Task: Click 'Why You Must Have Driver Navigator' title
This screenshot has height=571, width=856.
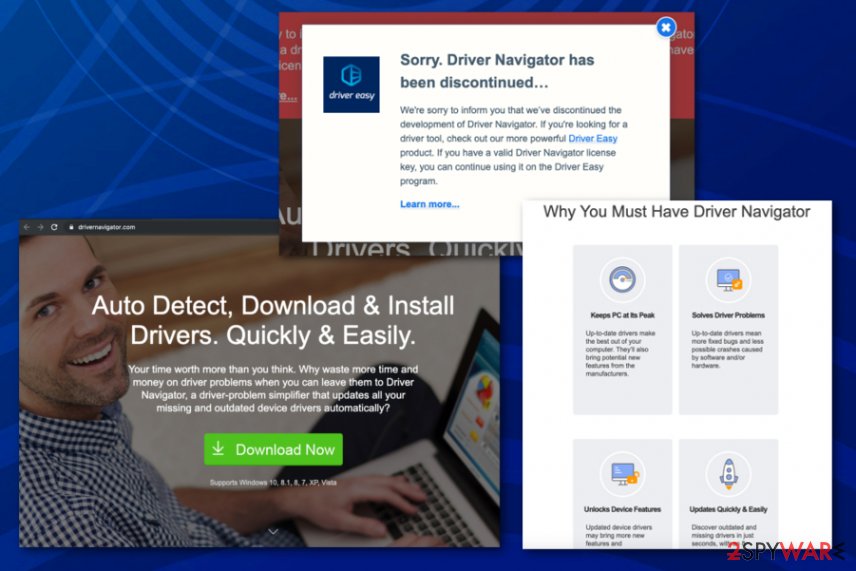Action: pyautogui.click(x=676, y=212)
